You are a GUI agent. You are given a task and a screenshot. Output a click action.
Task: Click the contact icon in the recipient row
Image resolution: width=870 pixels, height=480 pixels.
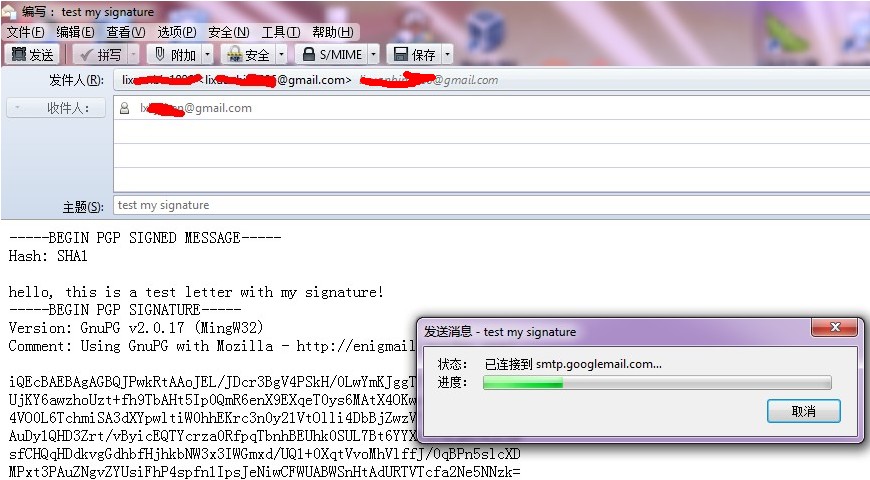[124, 108]
